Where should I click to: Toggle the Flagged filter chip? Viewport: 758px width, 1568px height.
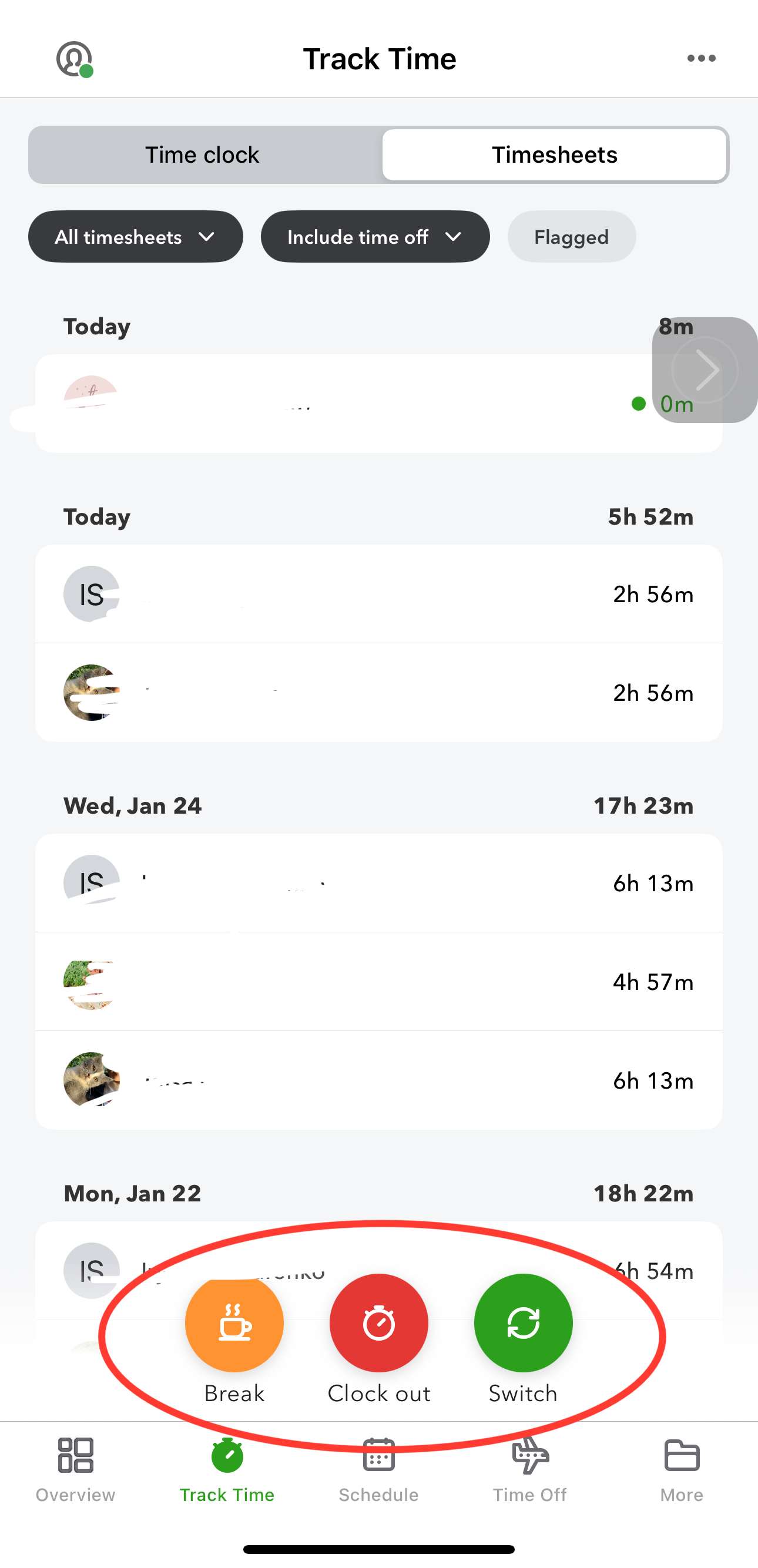pos(571,237)
